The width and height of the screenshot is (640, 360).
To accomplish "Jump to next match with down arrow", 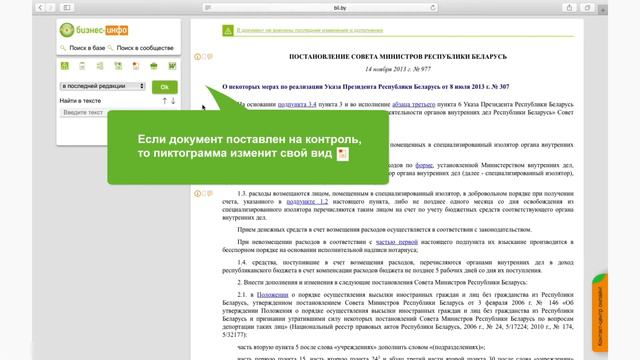I will tap(173, 101).
